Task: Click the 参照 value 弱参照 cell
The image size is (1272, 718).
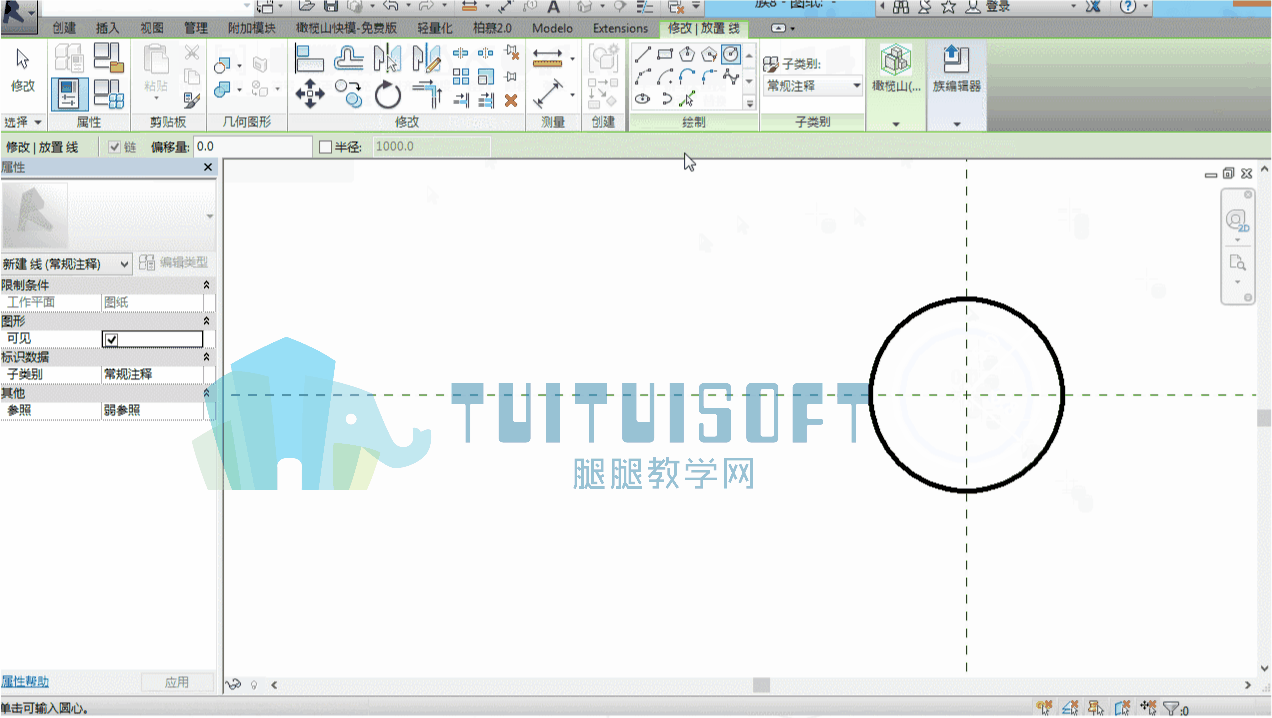Action: [x=152, y=411]
